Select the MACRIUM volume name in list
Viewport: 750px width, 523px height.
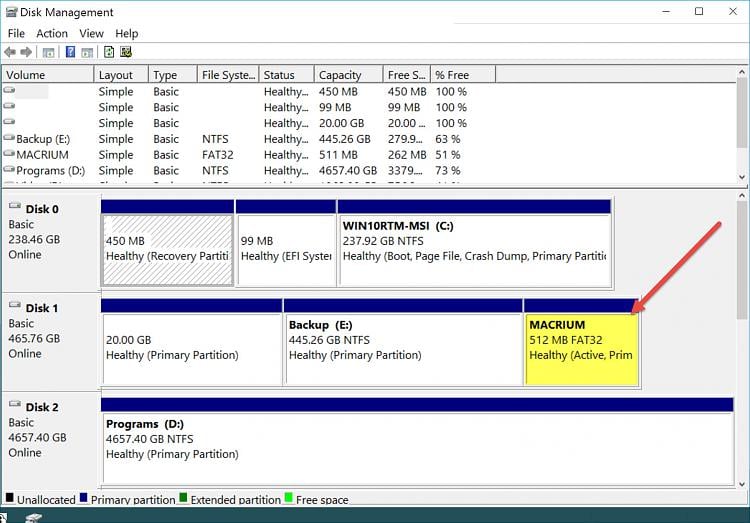[x=43, y=155]
